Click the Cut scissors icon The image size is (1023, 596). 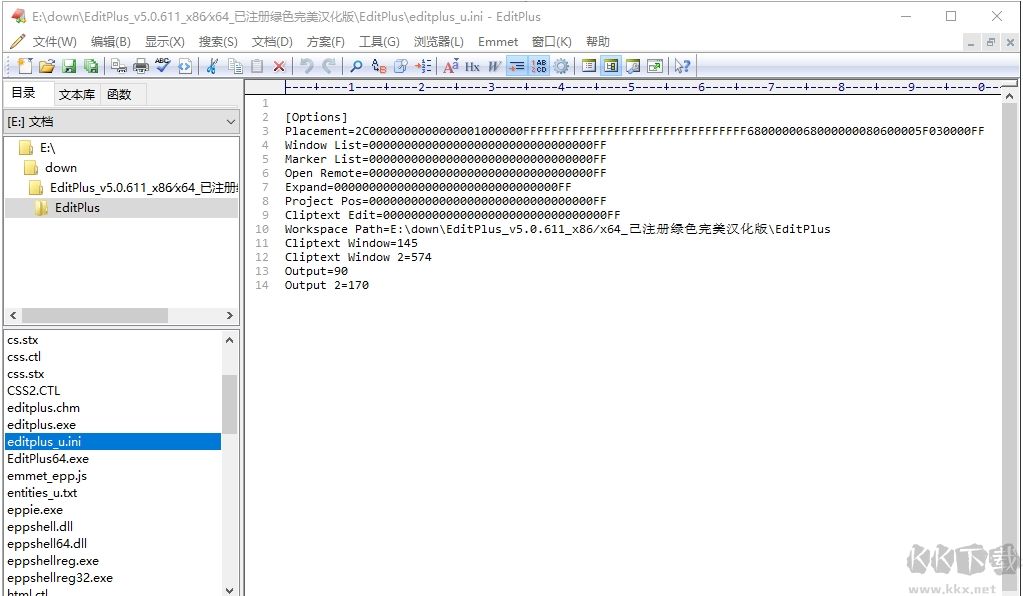coord(212,66)
